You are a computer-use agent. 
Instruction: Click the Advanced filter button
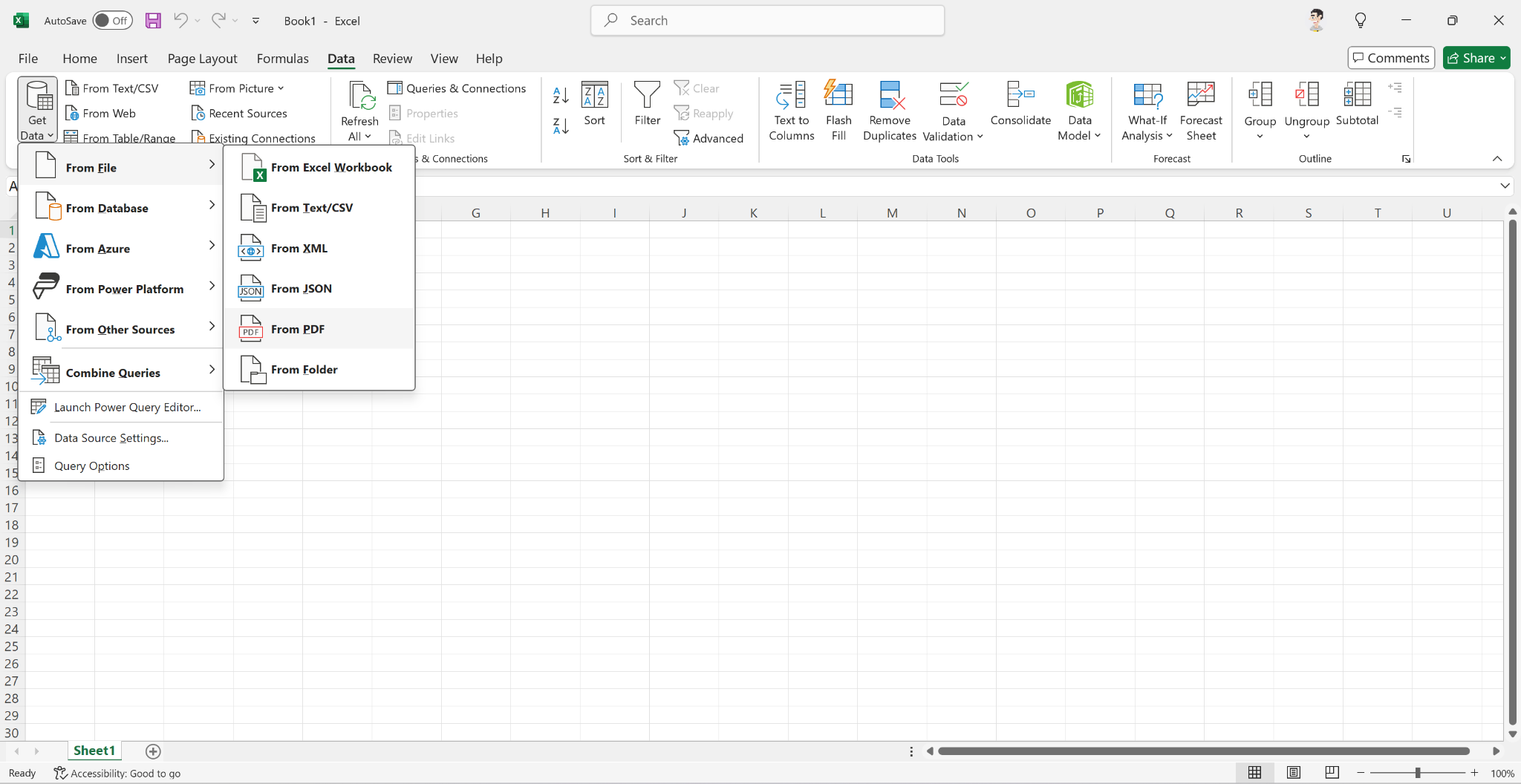coord(709,139)
